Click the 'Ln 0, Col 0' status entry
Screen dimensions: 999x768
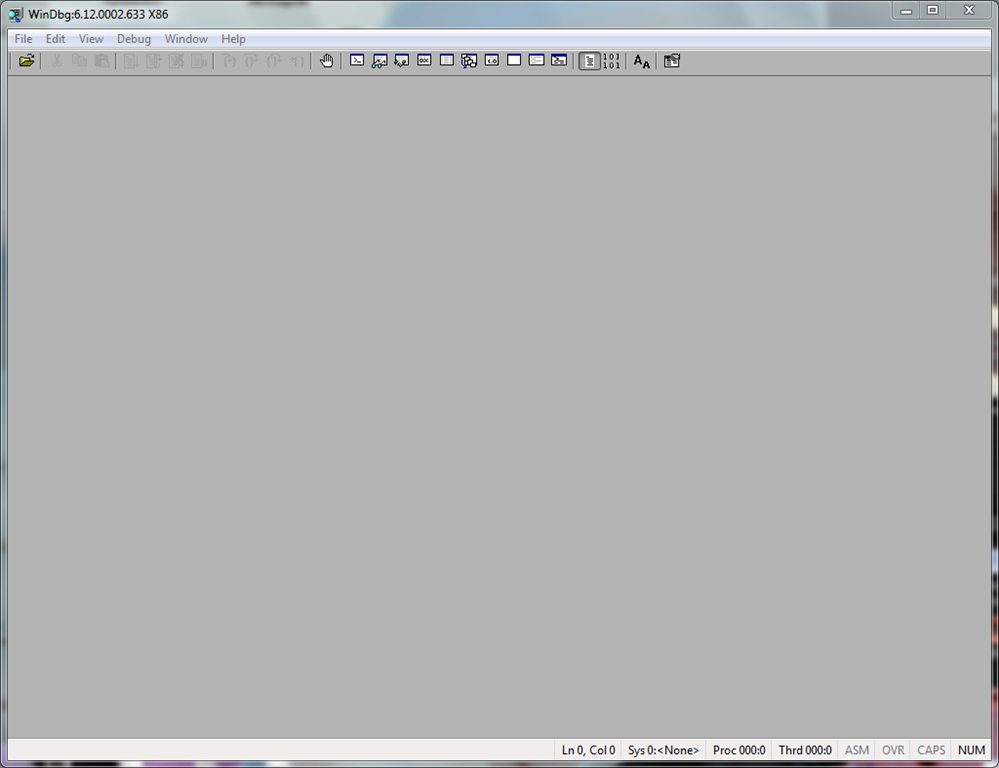pyautogui.click(x=588, y=750)
